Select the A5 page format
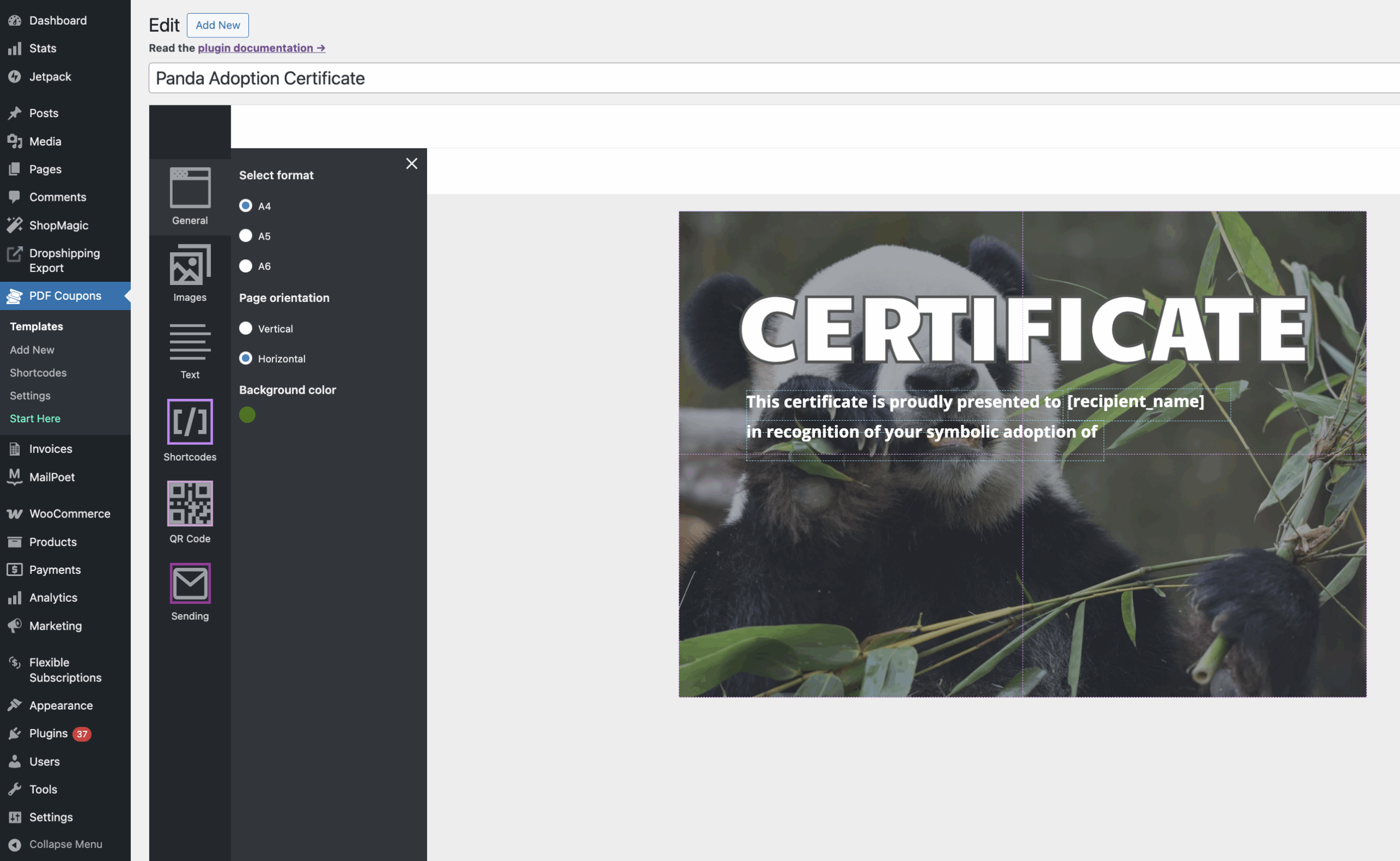The height and width of the screenshot is (861, 1400). coord(246,236)
